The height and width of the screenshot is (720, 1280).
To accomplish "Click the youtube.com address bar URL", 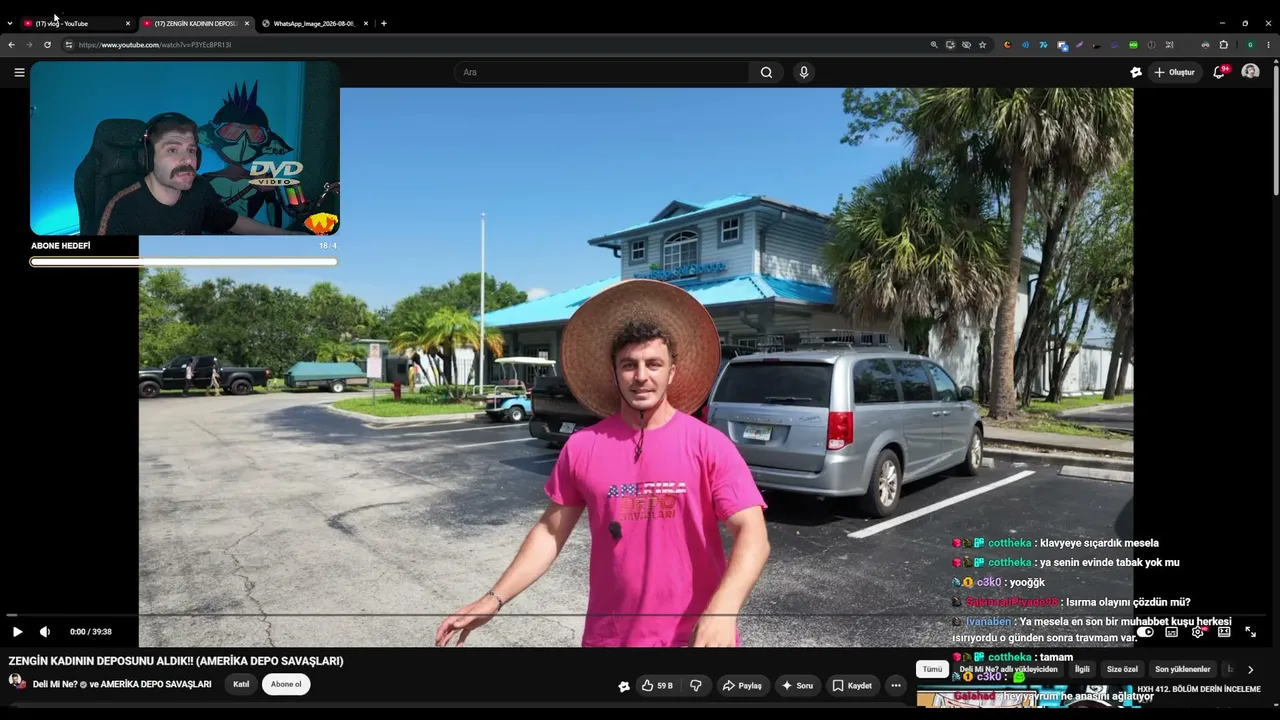I will coord(155,45).
